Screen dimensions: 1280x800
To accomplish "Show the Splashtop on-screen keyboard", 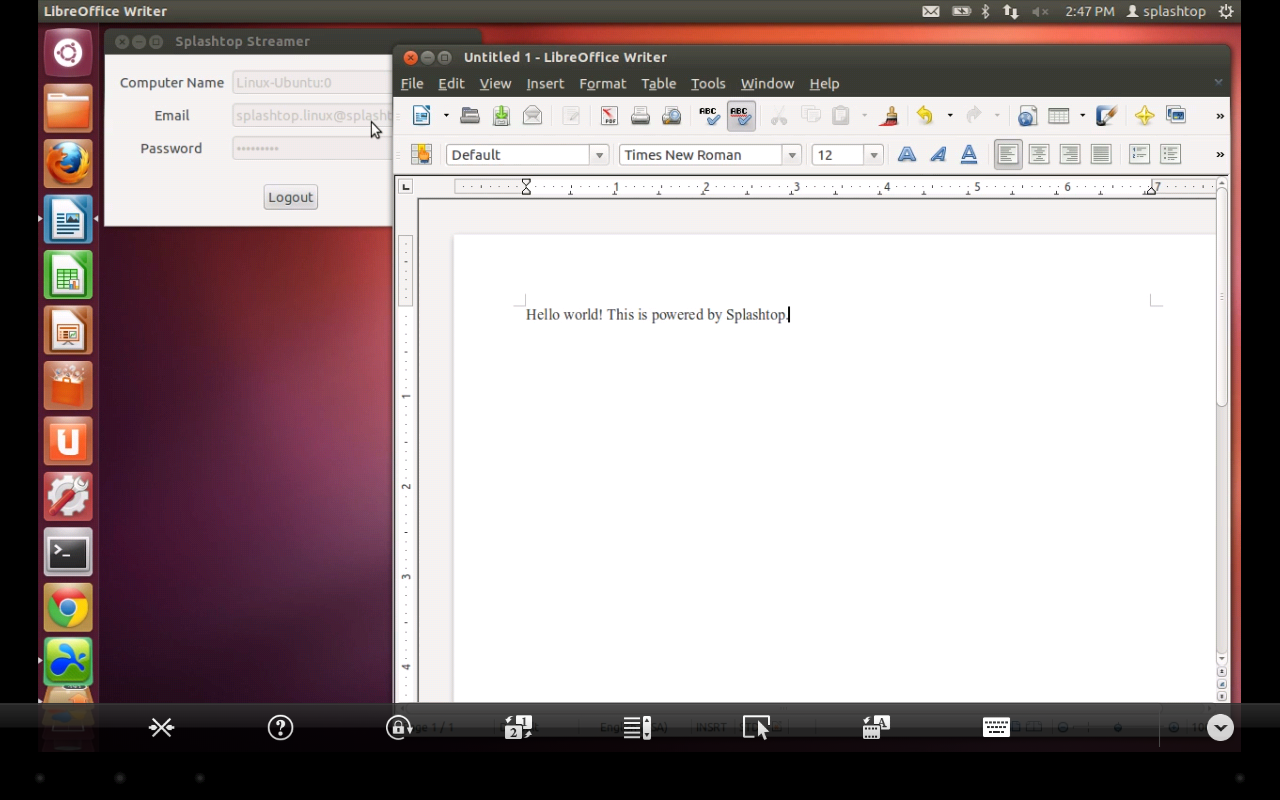I will pos(996,727).
